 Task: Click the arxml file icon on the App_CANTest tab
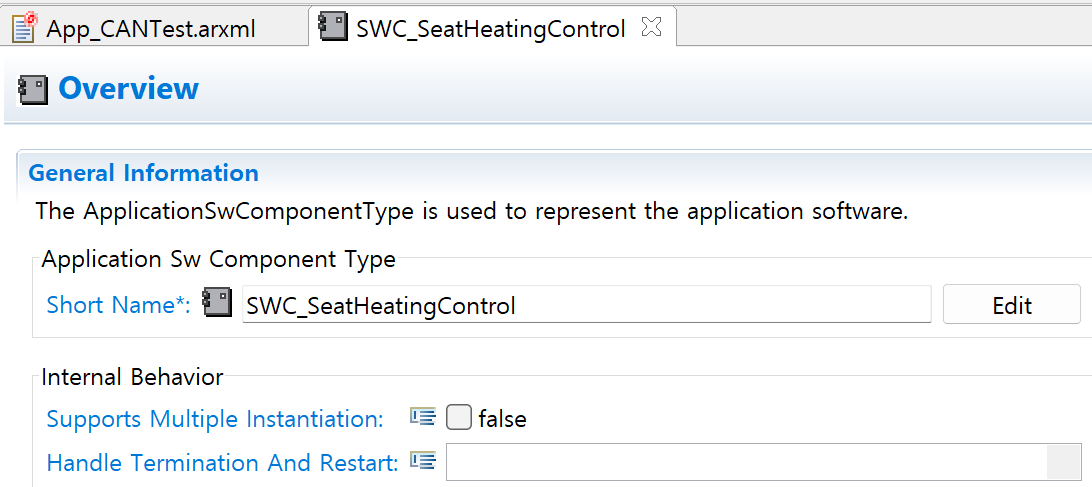[x=24, y=26]
